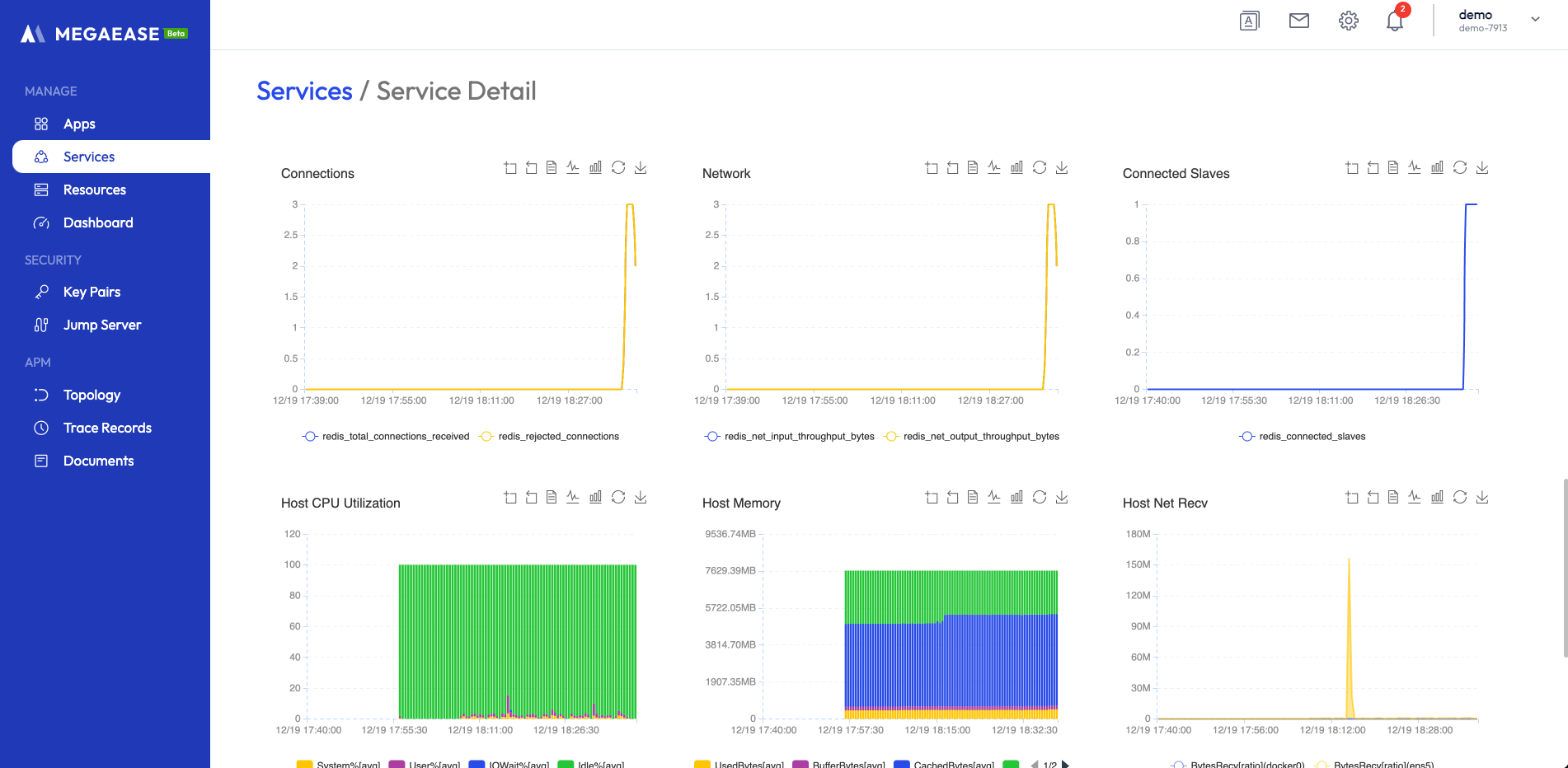Open data view for Network chart
Viewport: 1568px width, 768px height.
click(973, 167)
